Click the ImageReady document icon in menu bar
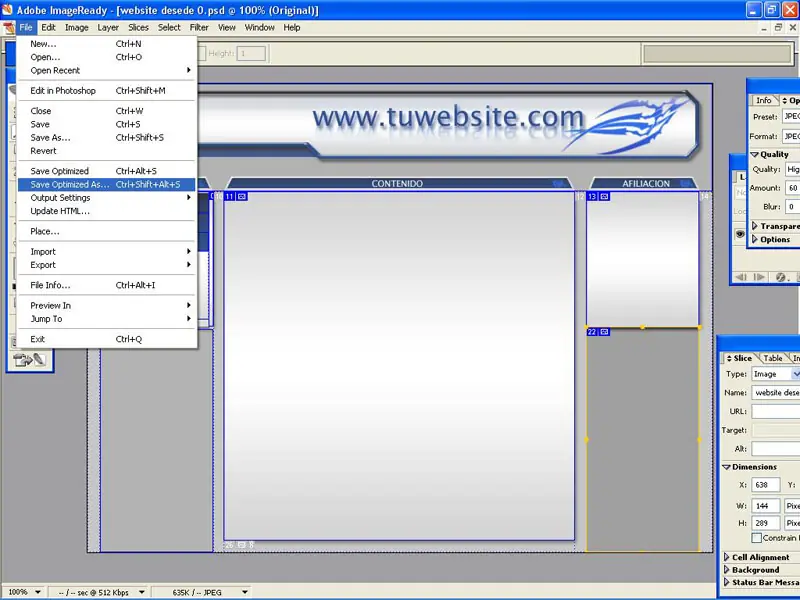The height and width of the screenshot is (600, 800). click(x=9, y=28)
